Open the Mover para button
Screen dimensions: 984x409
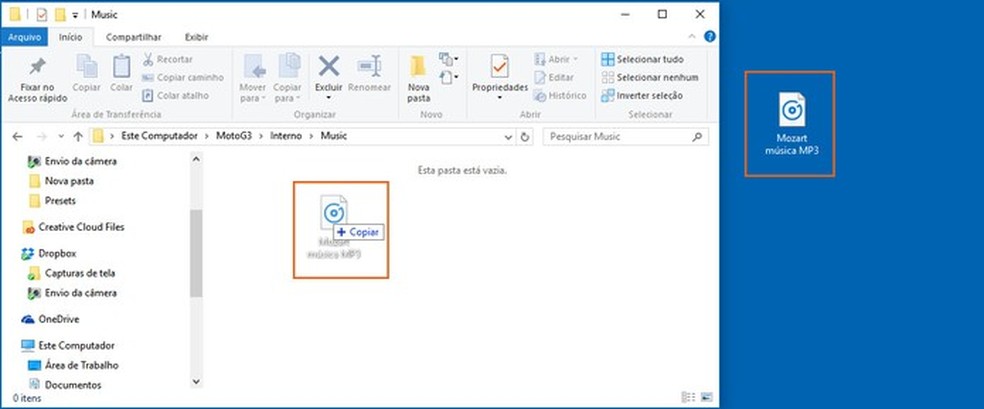253,78
